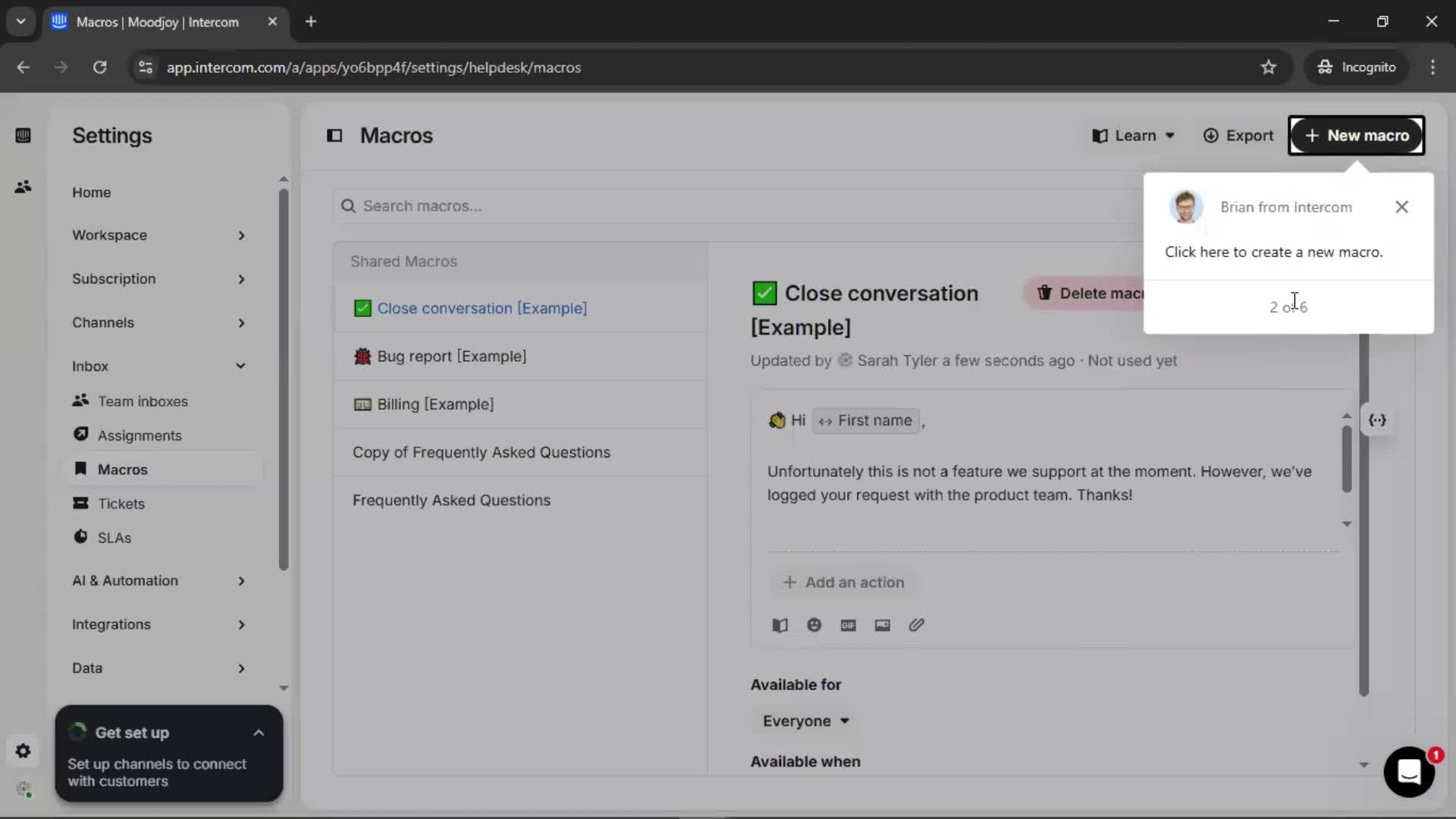Image resolution: width=1456 pixels, height=819 pixels.
Task: Delete the current macro
Action: [x=1084, y=293]
